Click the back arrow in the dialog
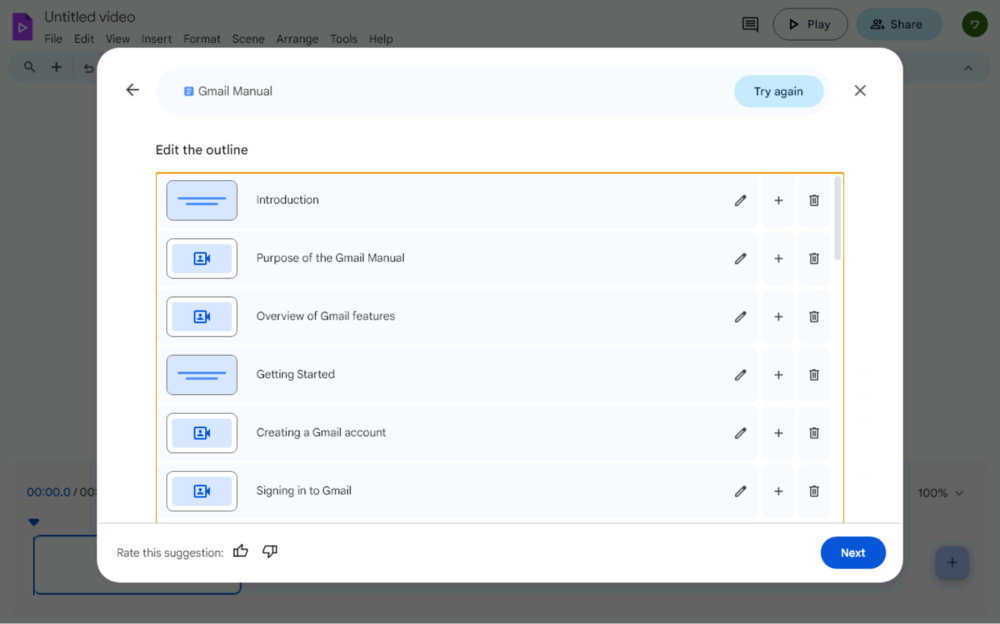 pyautogui.click(x=132, y=90)
